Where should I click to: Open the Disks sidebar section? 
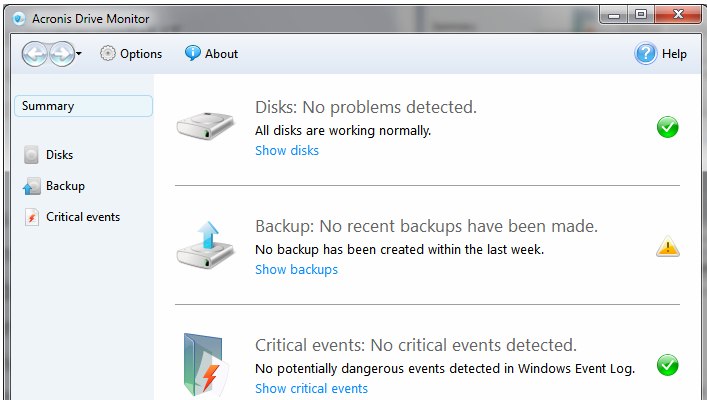pyautogui.click(x=59, y=155)
